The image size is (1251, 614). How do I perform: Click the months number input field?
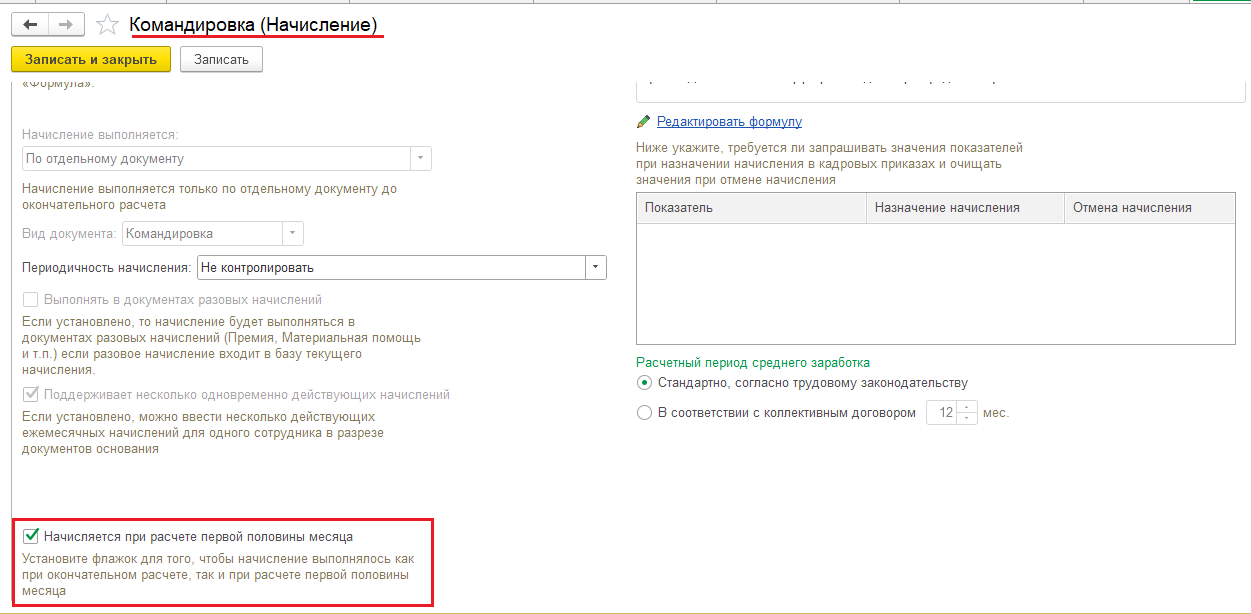click(942, 413)
